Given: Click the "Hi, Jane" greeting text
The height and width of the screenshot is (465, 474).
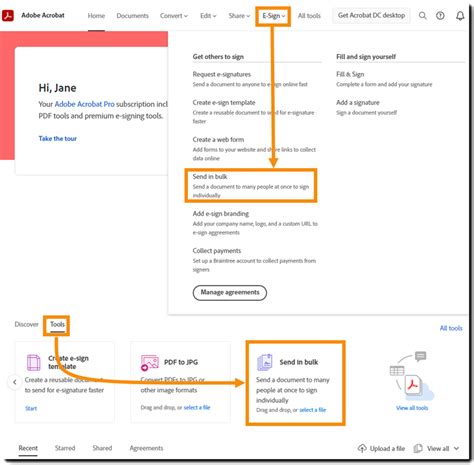Looking at the screenshot, I should click(x=57, y=88).
